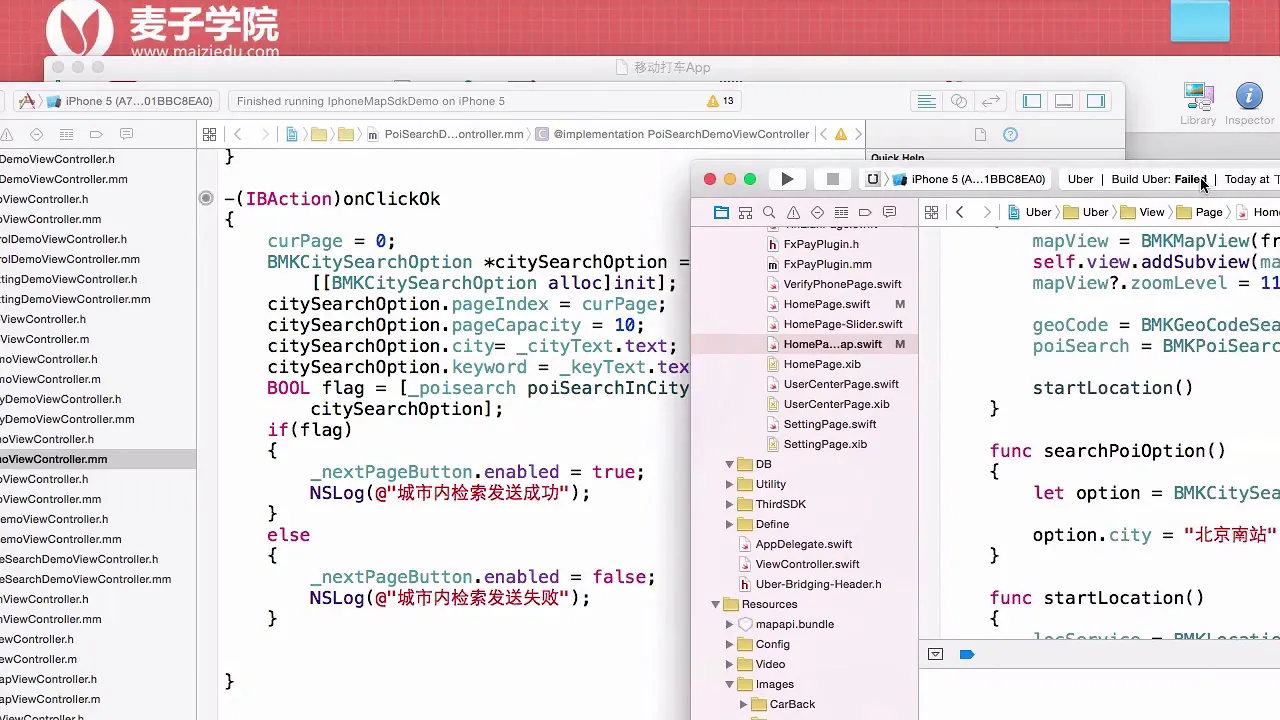The height and width of the screenshot is (720, 1280).
Task: Open the Project navigator in Uber window
Action: tap(721, 212)
